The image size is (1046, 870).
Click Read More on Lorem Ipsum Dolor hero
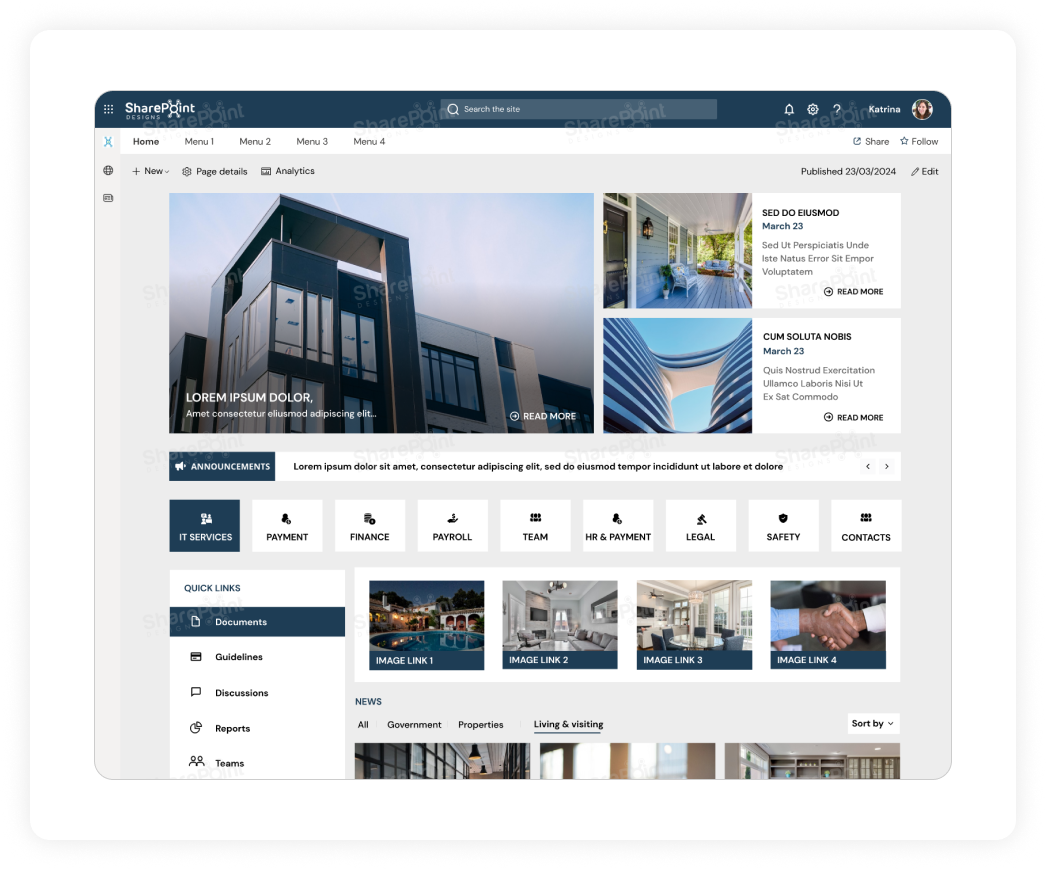542,416
